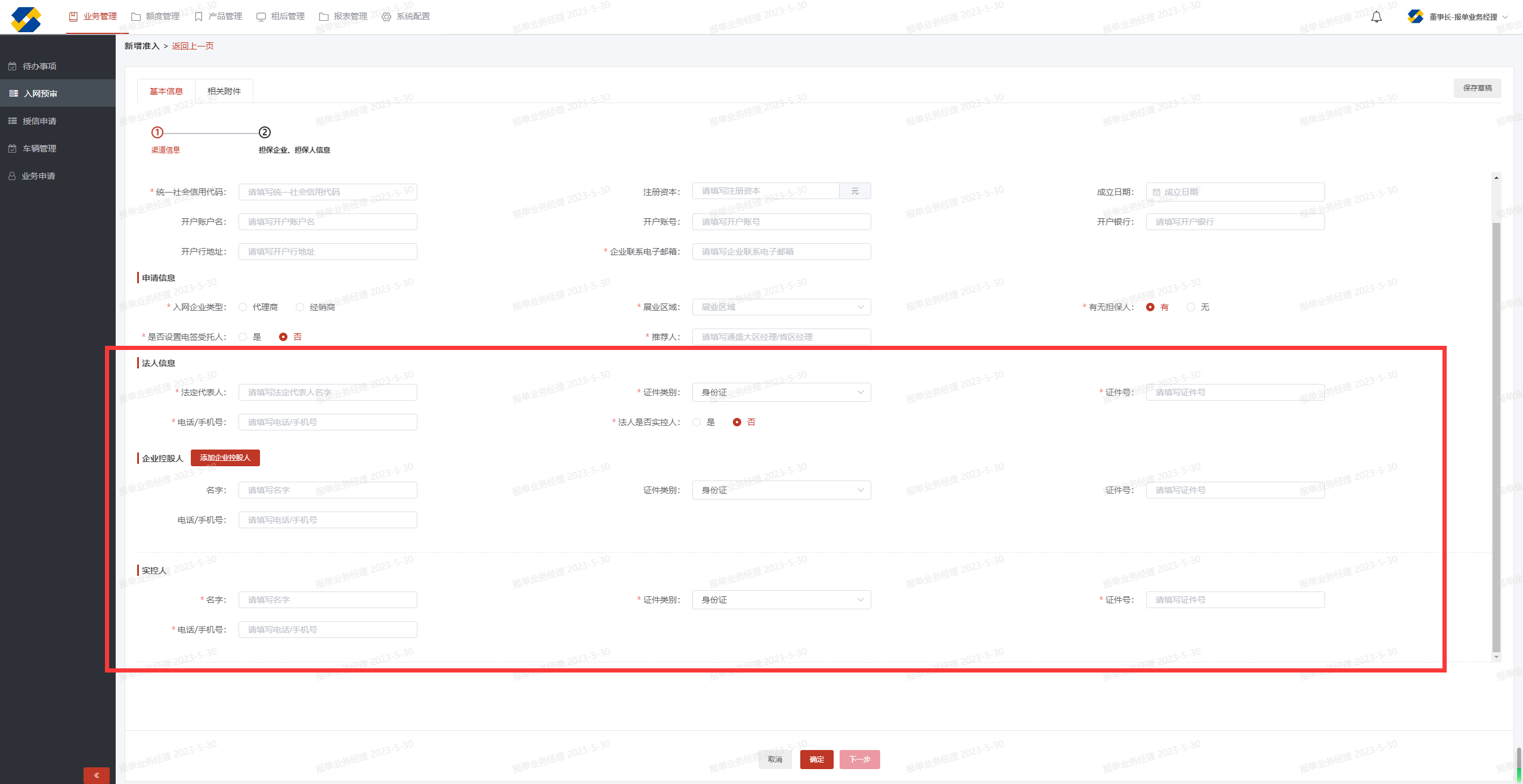1523x784 pixels.
Task: Expand user account menu chevron
Action: (x=1505, y=17)
